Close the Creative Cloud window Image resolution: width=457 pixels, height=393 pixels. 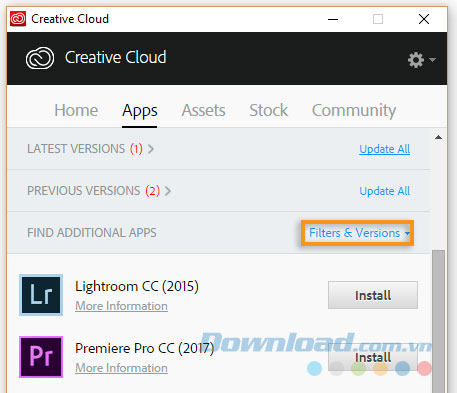coord(424,19)
